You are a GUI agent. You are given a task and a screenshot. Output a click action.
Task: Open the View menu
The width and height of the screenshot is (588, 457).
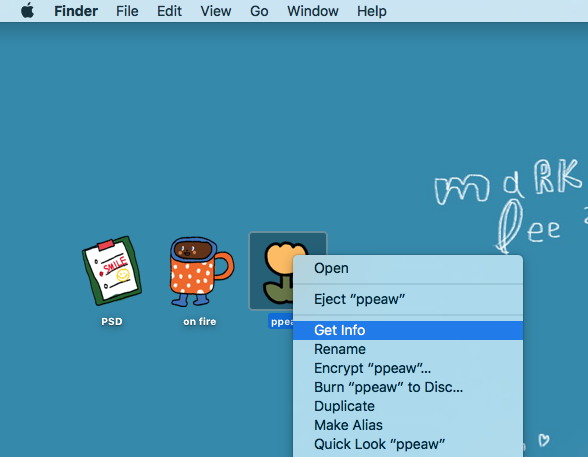[216, 11]
